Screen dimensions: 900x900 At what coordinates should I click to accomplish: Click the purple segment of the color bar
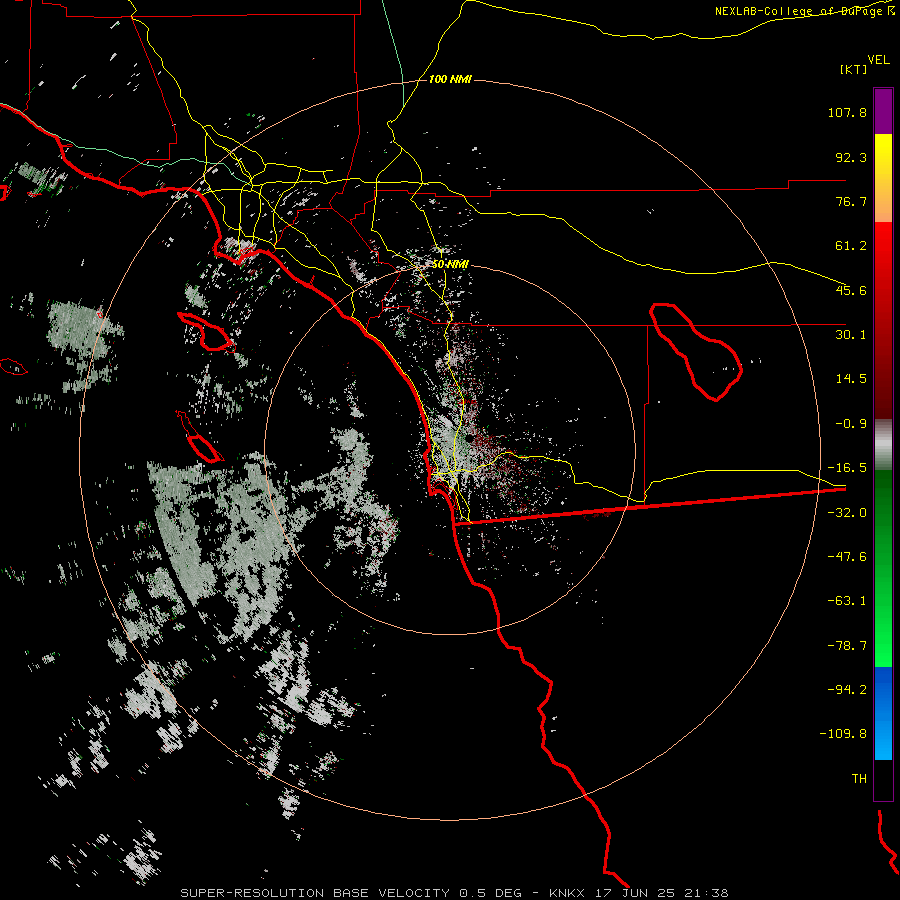[883, 111]
